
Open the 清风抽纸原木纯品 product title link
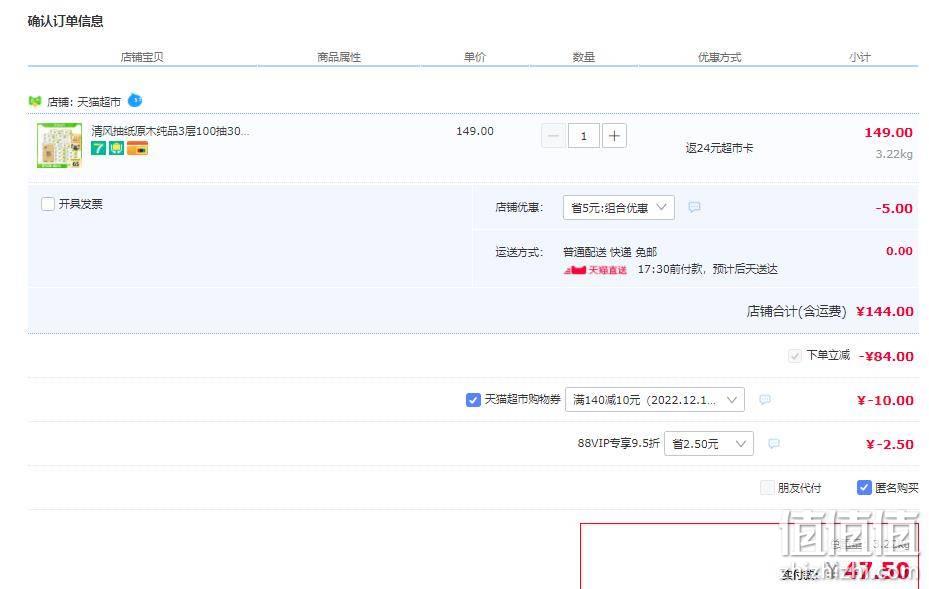pyautogui.click(x=170, y=131)
